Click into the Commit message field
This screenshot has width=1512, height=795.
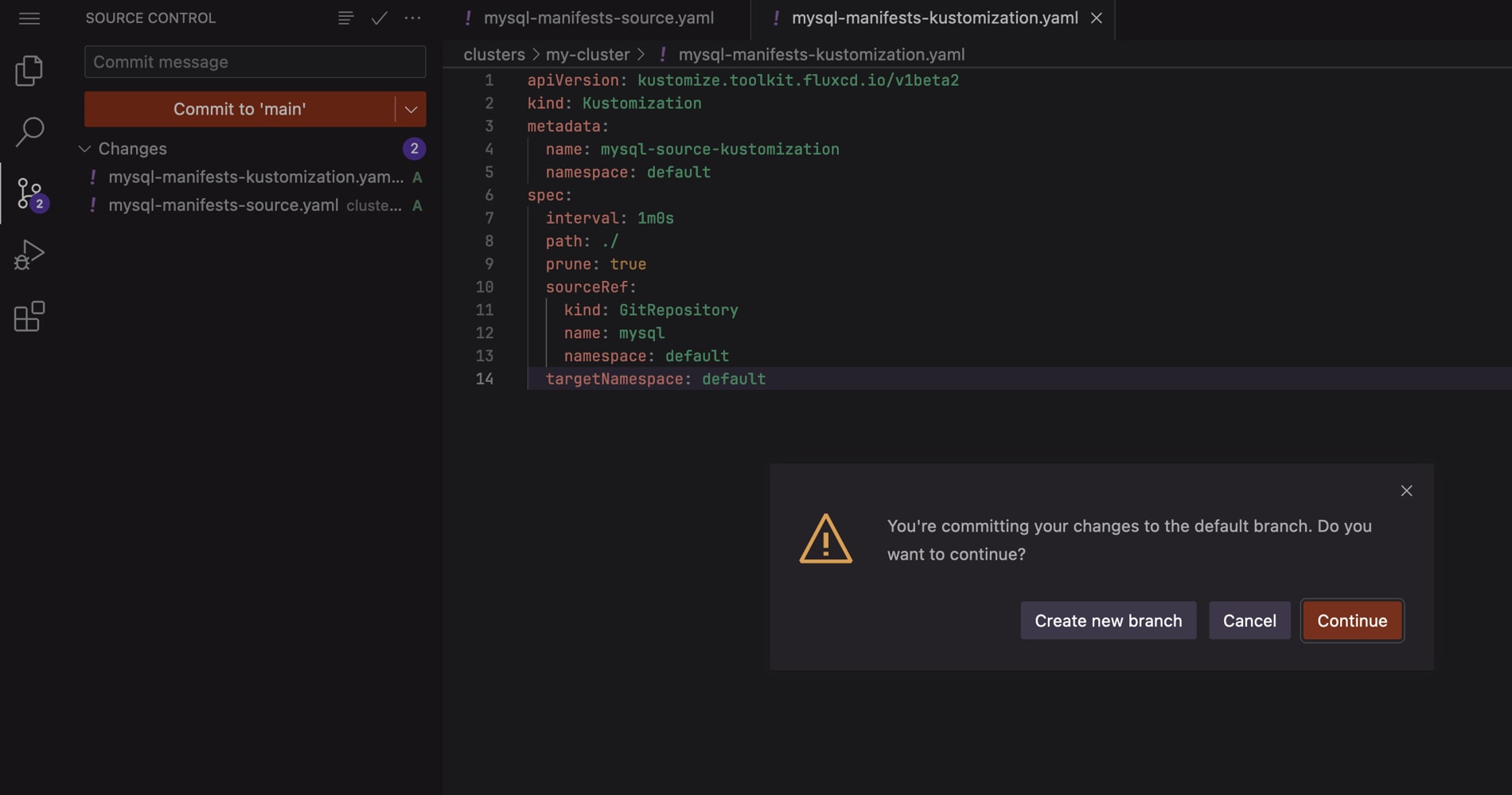point(255,62)
